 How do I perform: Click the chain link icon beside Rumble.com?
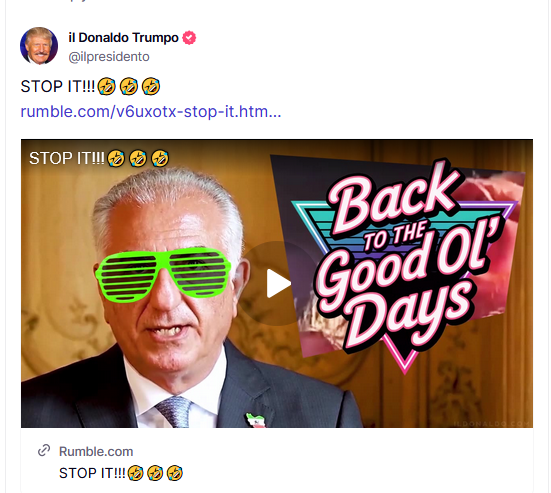(x=44, y=450)
